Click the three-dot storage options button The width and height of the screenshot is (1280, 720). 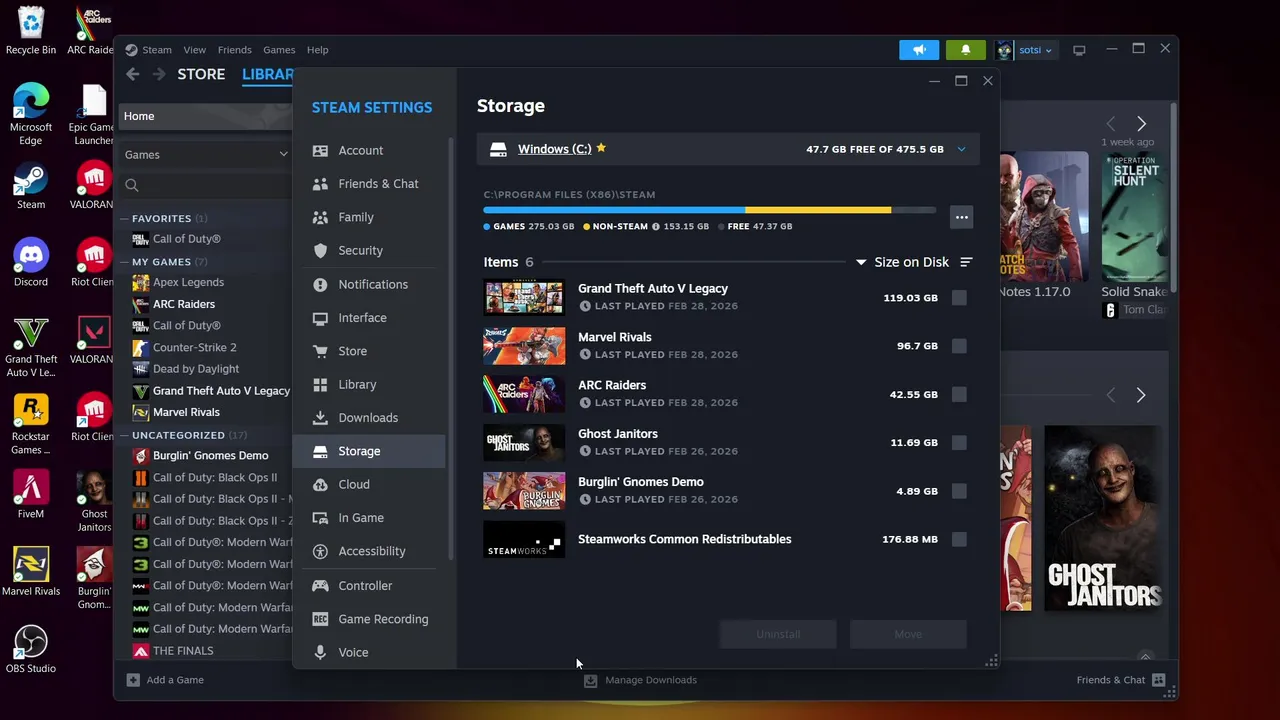click(x=961, y=217)
